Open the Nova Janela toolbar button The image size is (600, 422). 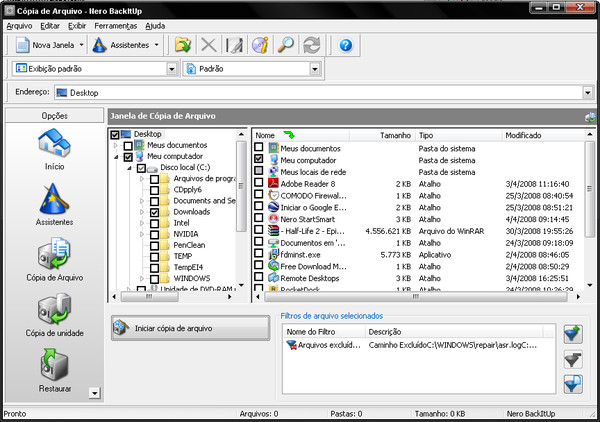click(x=49, y=45)
